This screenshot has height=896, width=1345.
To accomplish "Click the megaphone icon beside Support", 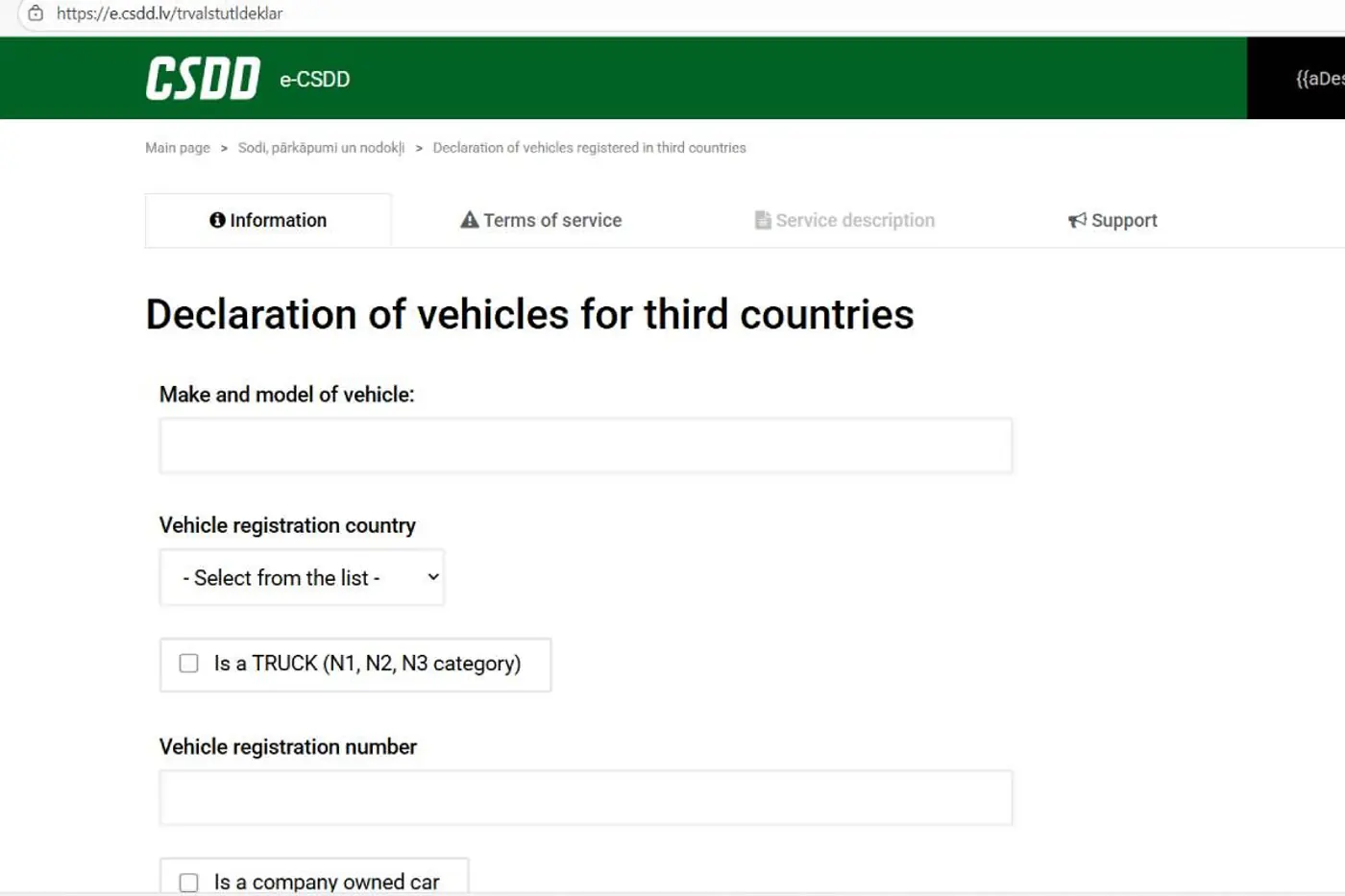I will [x=1077, y=220].
